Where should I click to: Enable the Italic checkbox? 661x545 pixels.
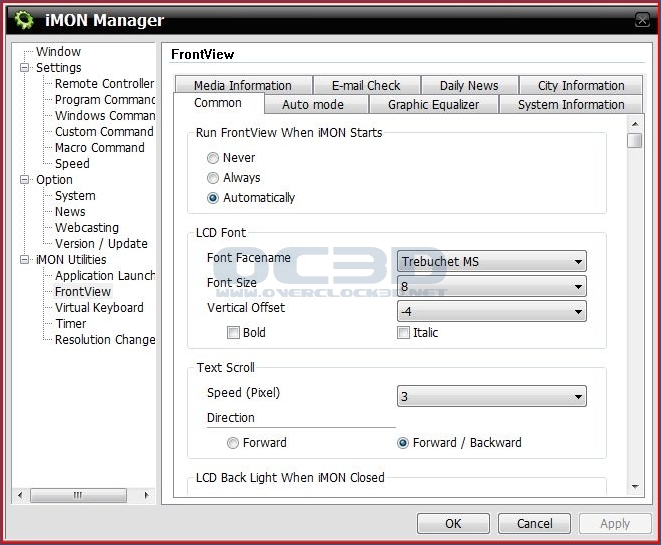click(x=403, y=333)
